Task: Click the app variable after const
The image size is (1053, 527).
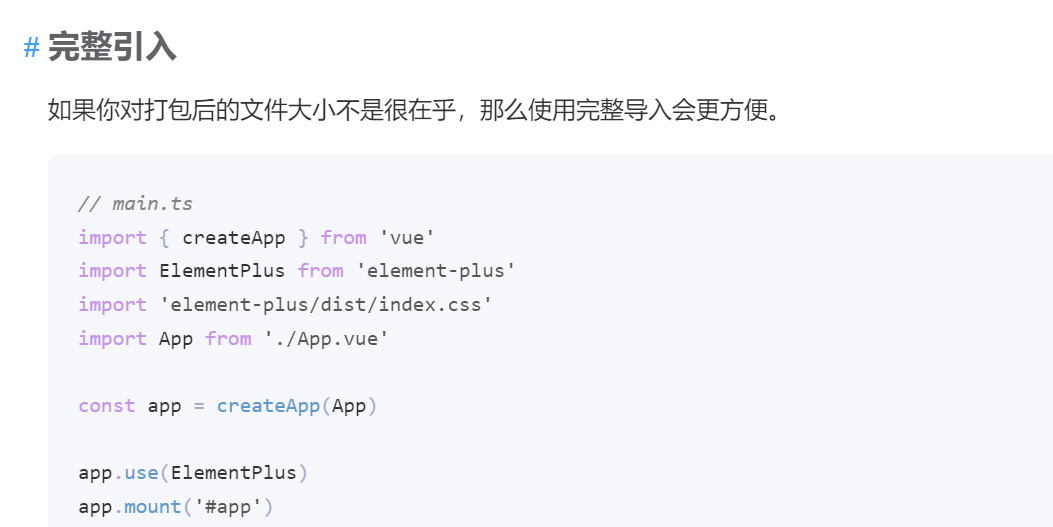Action: click(x=165, y=406)
